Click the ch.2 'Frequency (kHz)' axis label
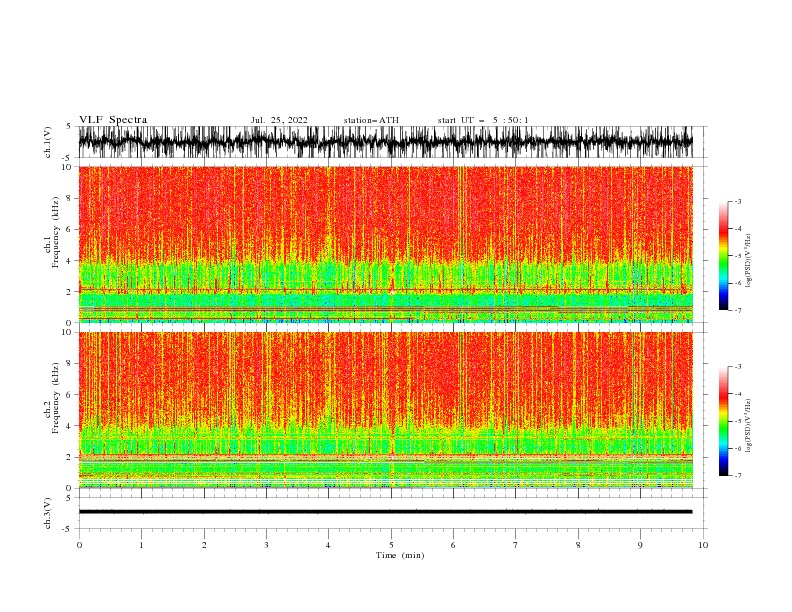 [x=56, y=398]
